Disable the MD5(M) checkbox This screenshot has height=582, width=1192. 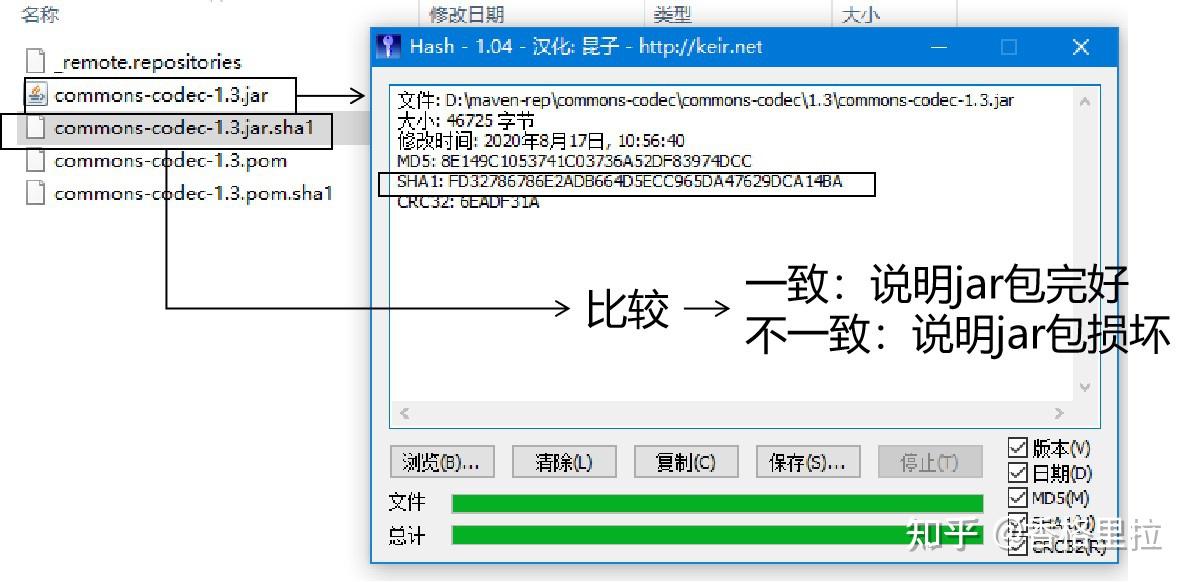click(1017, 498)
